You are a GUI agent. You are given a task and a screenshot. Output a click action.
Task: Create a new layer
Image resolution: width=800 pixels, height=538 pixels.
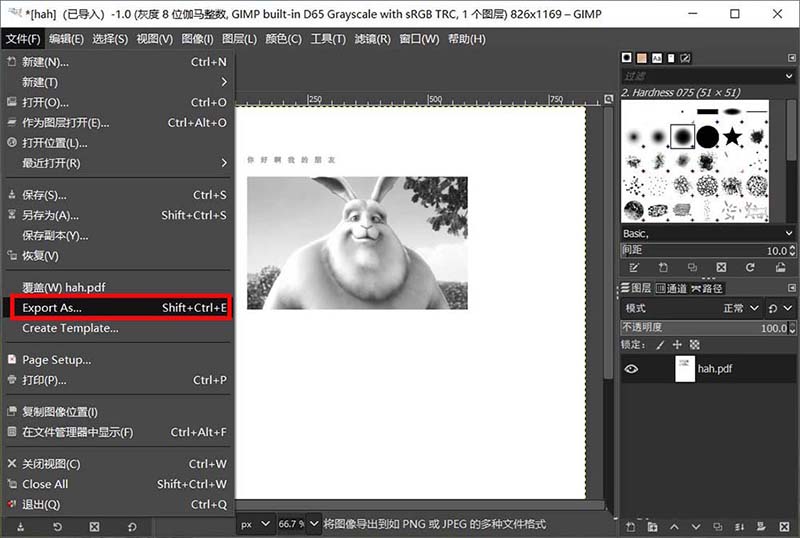(631, 527)
